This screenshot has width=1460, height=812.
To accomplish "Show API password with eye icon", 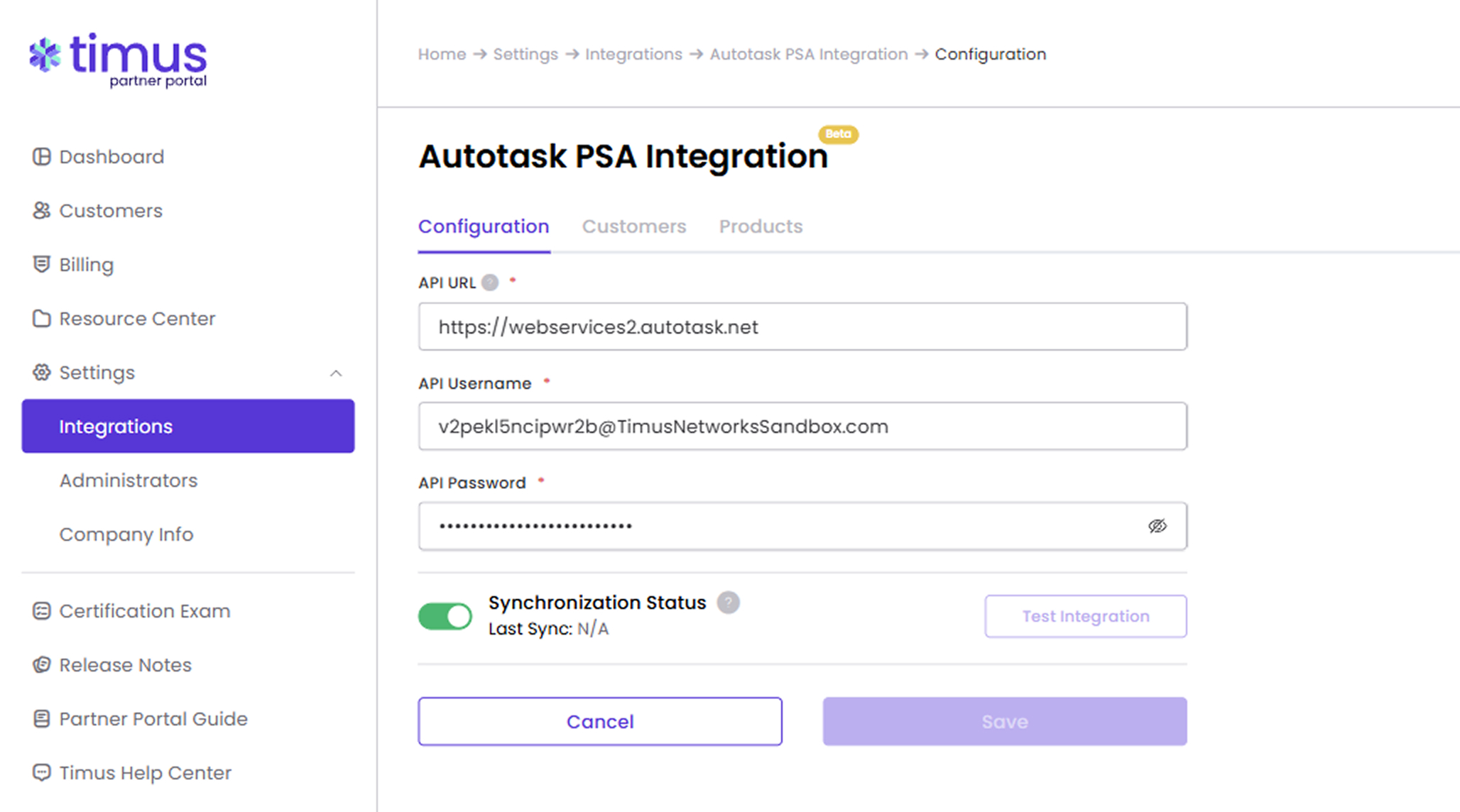I will click(x=1157, y=526).
